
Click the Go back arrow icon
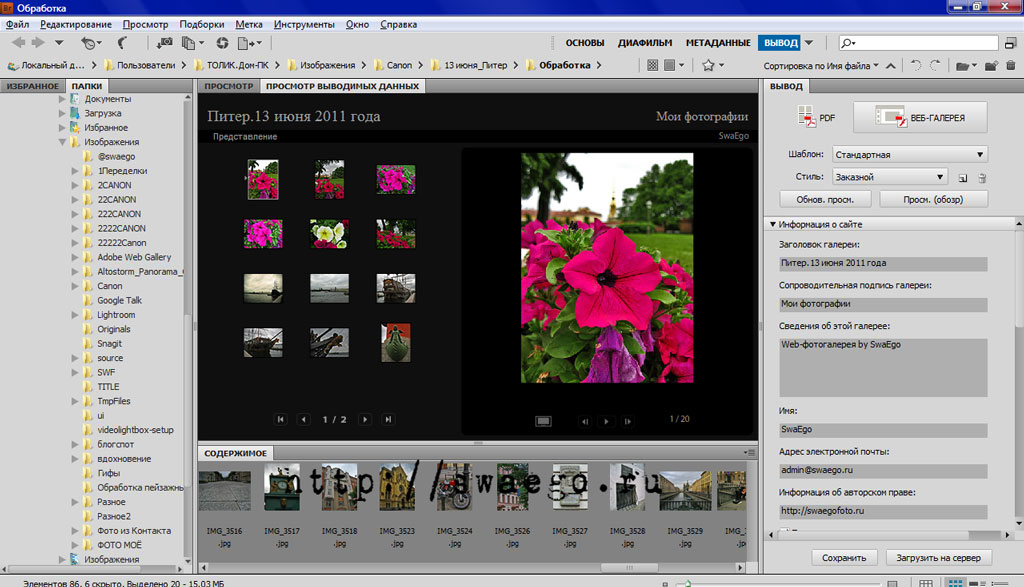pyautogui.click(x=18, y=42)
